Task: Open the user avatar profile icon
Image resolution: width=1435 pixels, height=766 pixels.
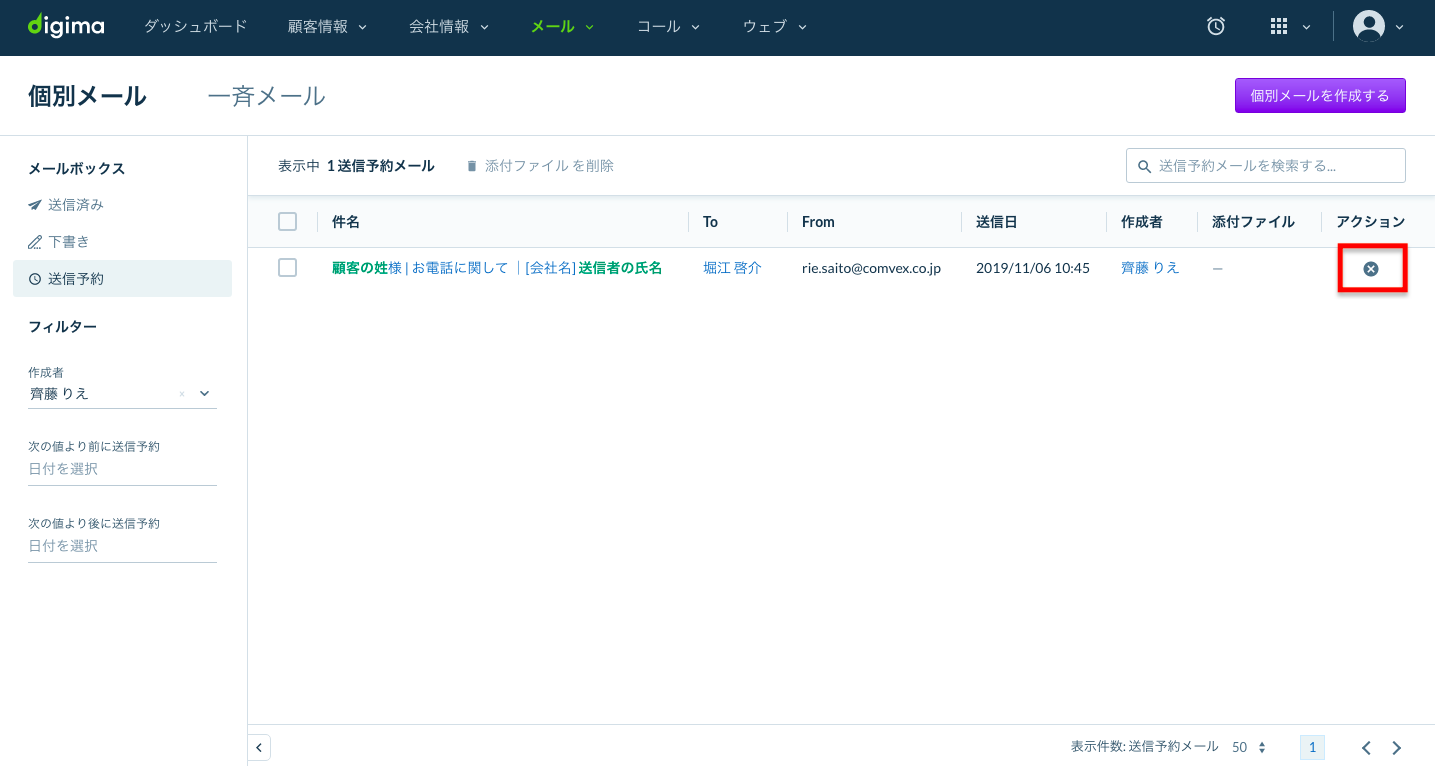Action: coord(1369,27)
